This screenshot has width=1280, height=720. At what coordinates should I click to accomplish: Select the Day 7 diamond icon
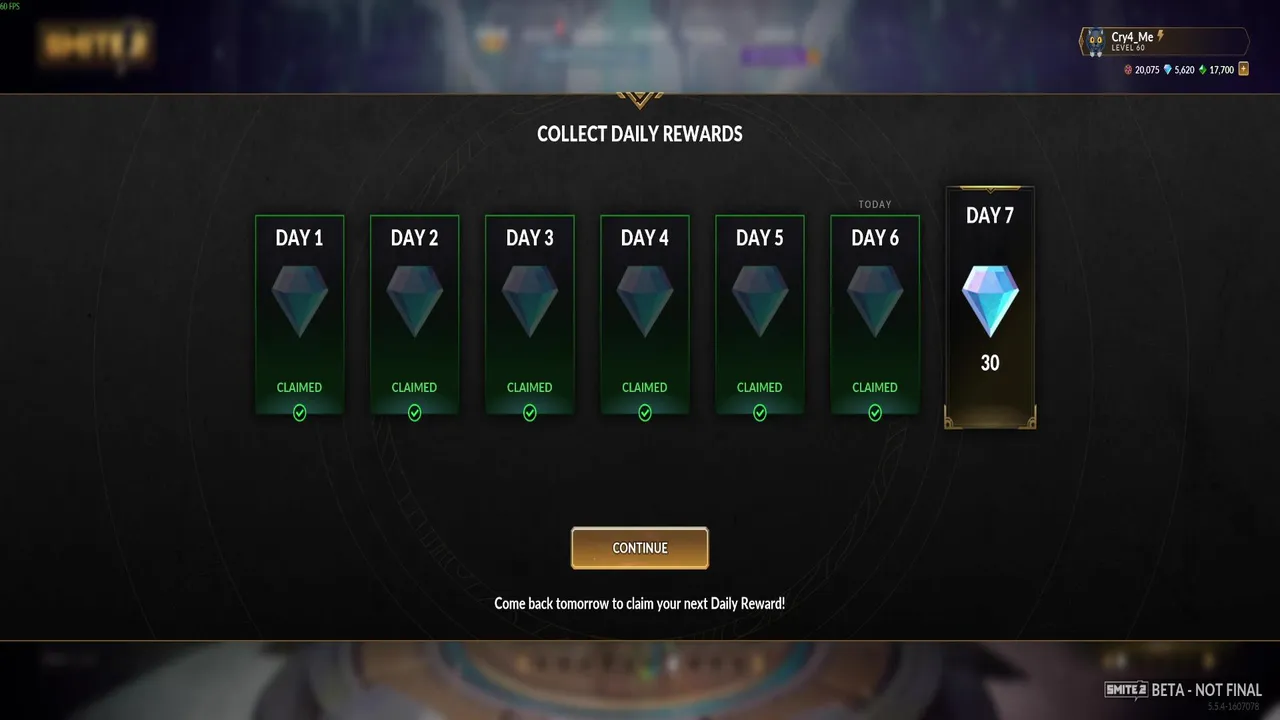[990, 302]
